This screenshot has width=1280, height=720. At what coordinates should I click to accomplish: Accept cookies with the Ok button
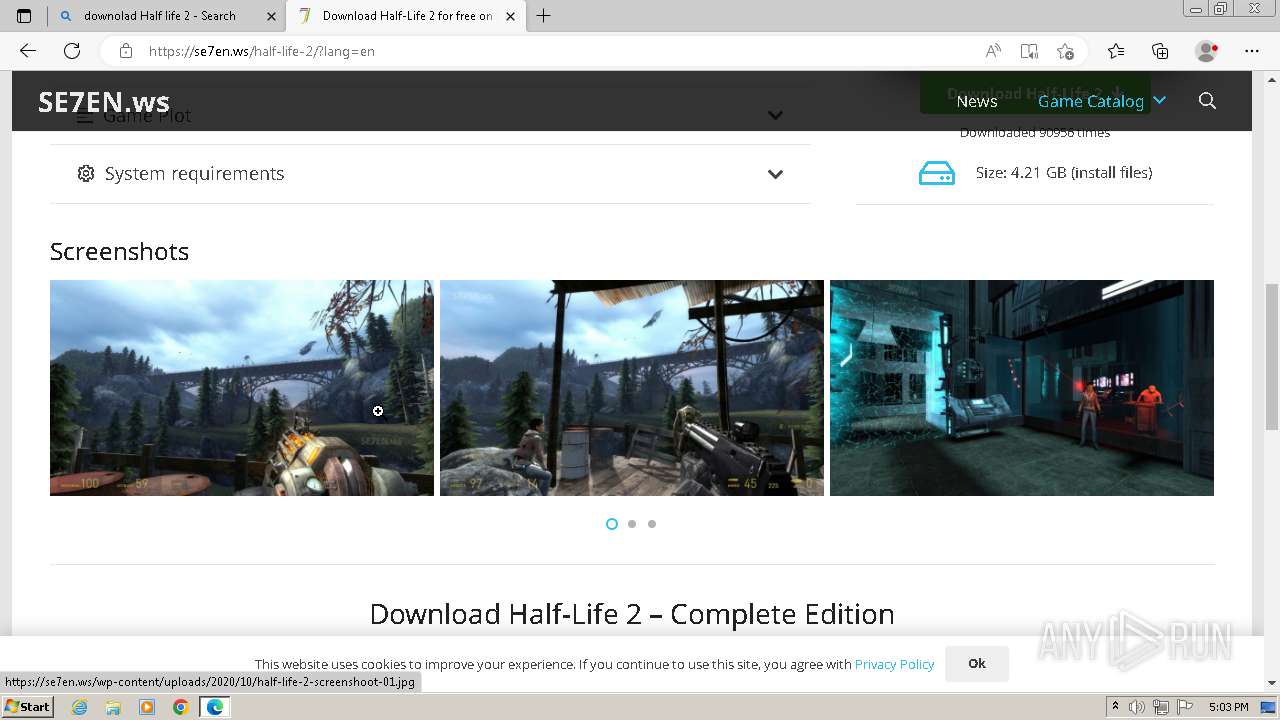coord(977,663)
